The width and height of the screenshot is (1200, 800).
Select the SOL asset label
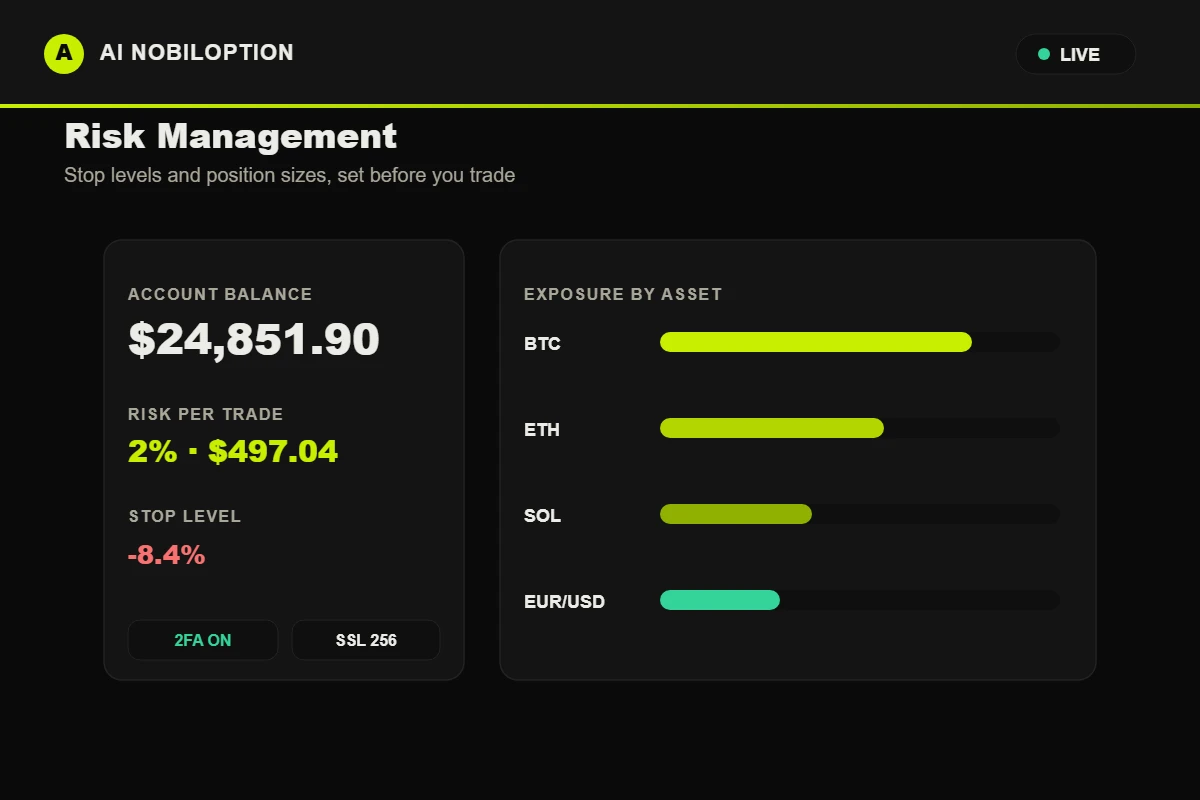542,516
